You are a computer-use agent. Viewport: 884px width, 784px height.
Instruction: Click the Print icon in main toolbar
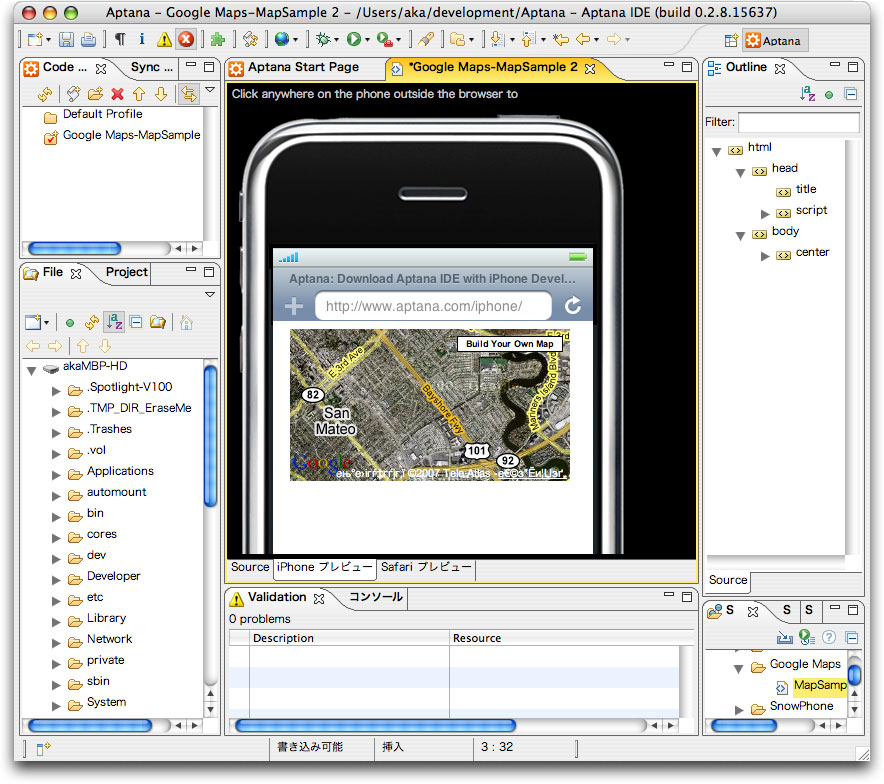pyautogui.click(x=87, y=40)
